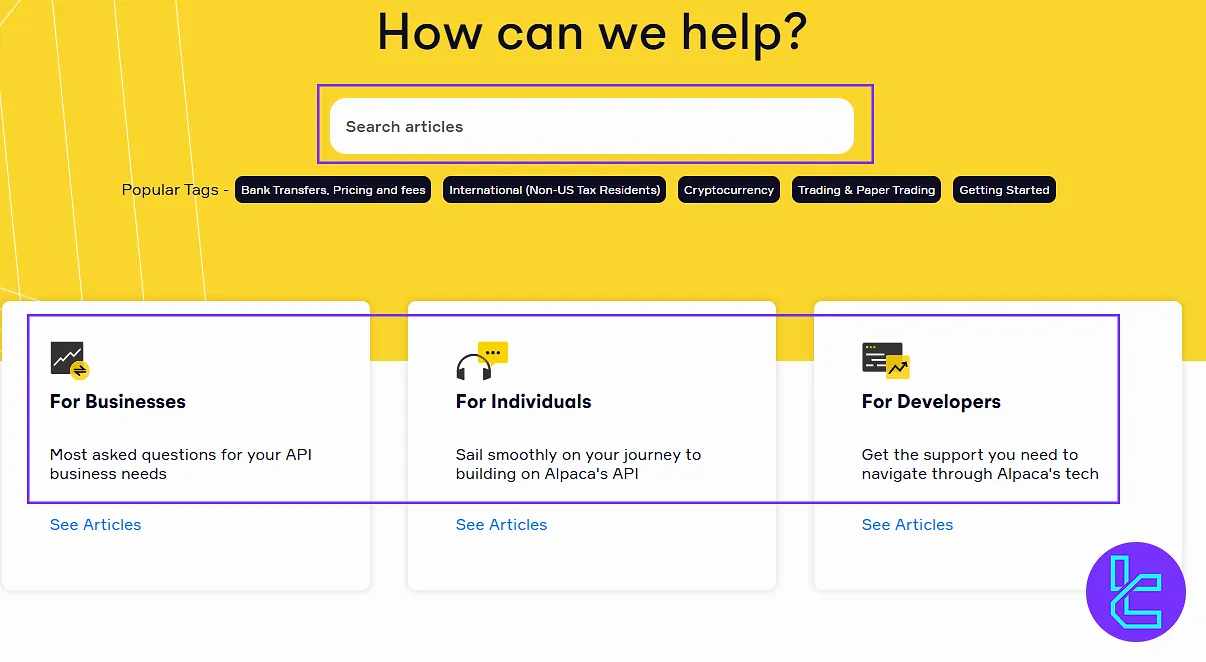Viewport: 1206px width, 662px height.
Task: Choose the Cryptocurrency popular tag
Action: click(729, 190)
